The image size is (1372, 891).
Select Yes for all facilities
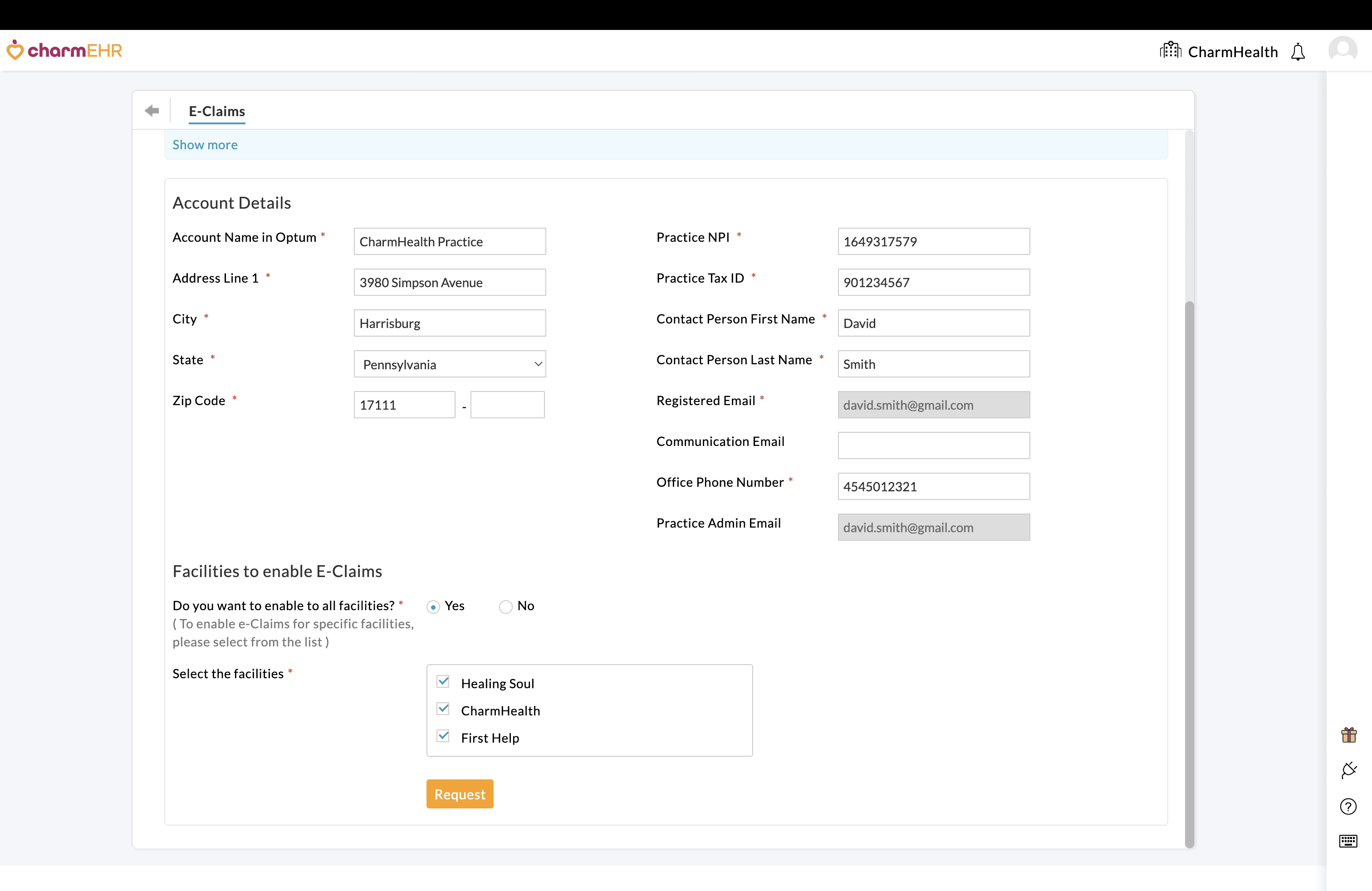click(x=433, y=607)
